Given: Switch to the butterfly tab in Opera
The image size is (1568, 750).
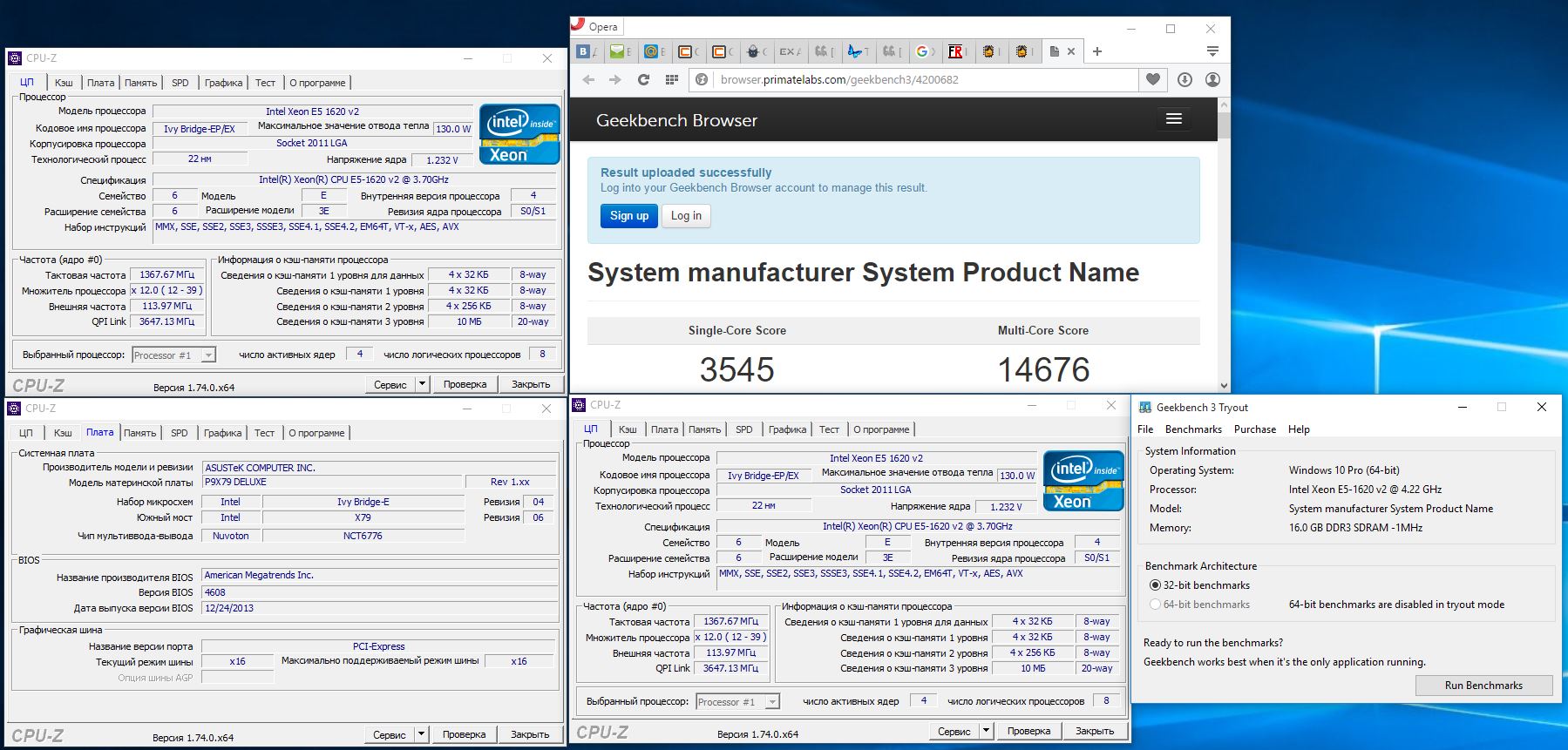Looking at the screenshot, I should click(x=856, y=51).
